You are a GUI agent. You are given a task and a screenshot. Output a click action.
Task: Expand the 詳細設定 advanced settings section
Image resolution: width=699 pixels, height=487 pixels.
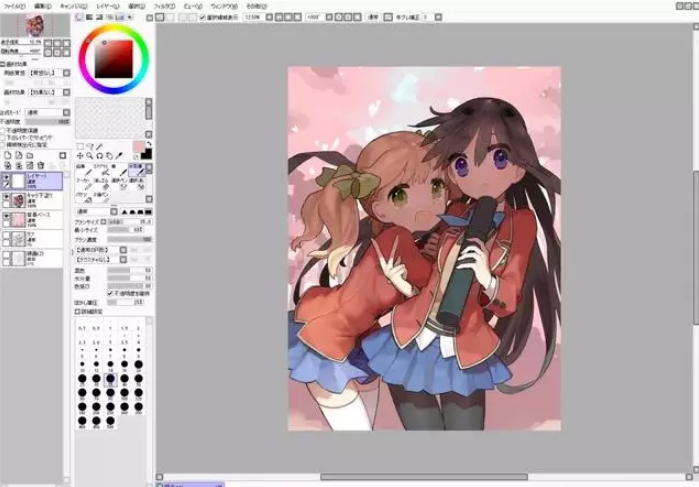coord(78,311)
